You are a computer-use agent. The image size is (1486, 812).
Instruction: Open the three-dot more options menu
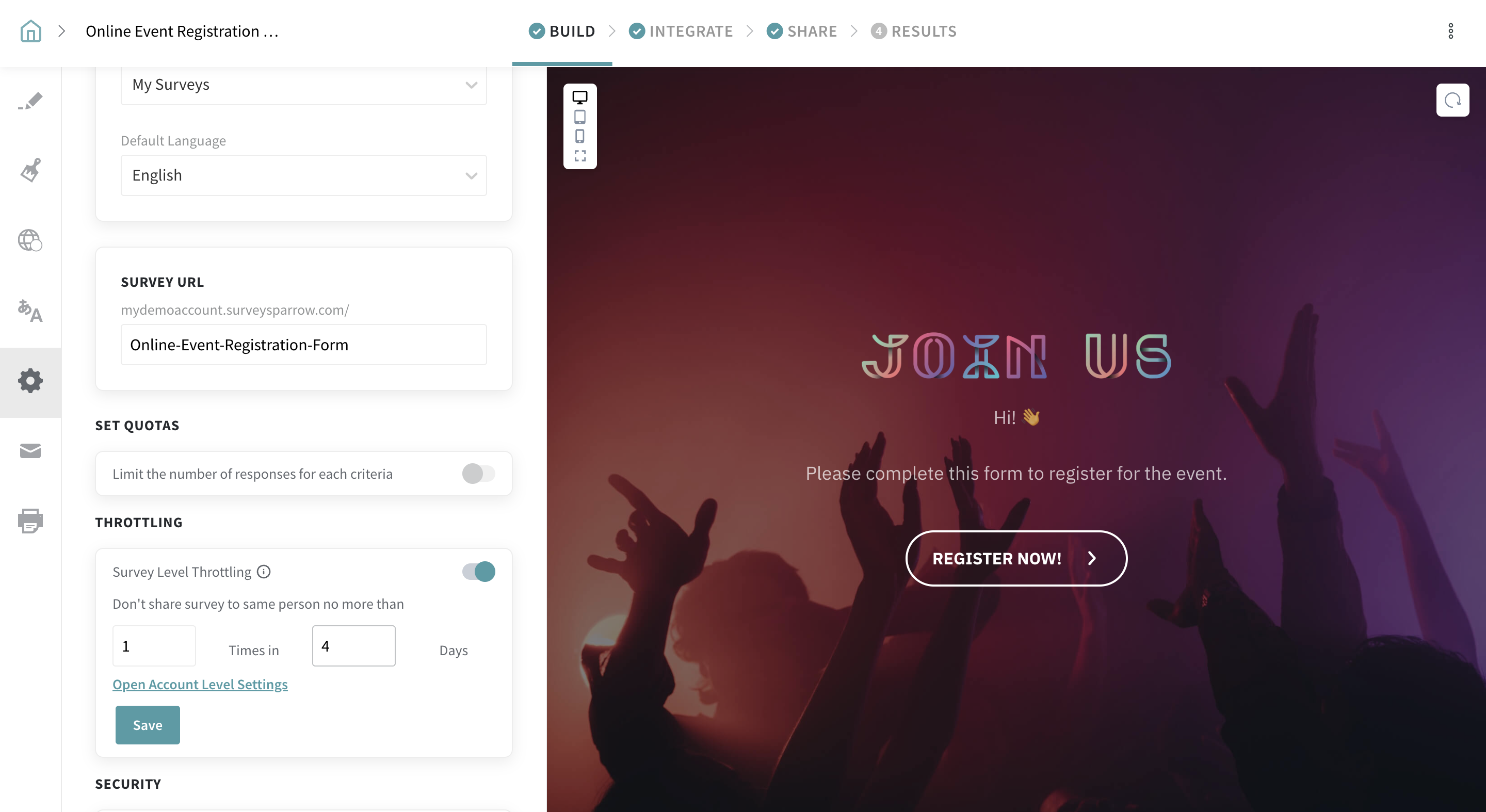coord(1450,31)
